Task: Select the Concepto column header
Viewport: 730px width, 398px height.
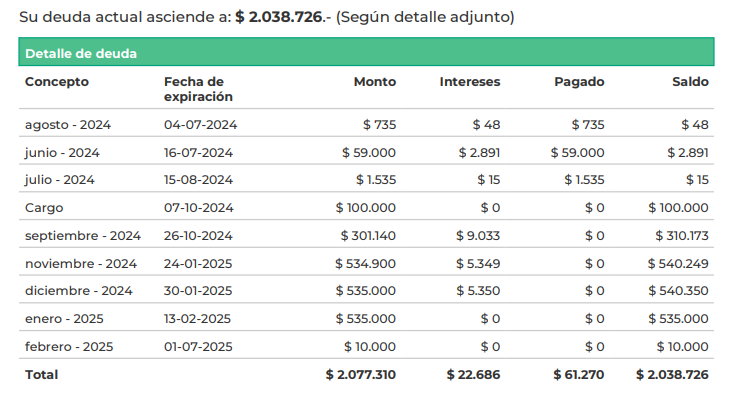Action: (x=57, y=82)
